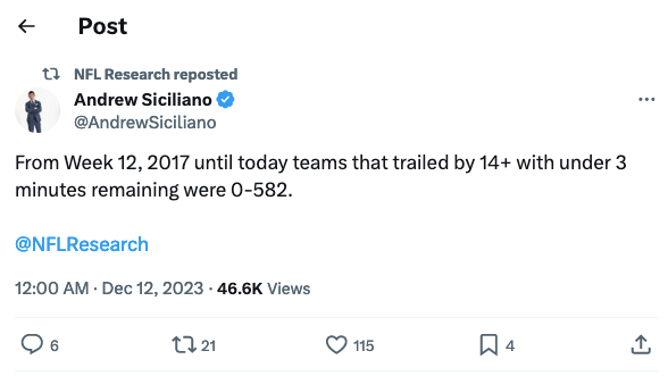Viewport: 668px width, 376px height.
Task: Click the reply speech bubble icon
Action: click(x=32, y=344)
